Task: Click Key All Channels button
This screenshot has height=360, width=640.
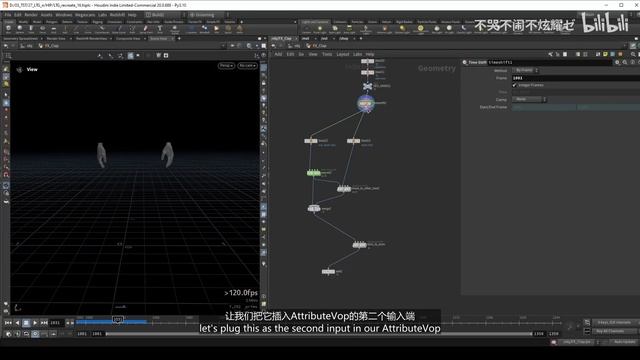Action: pos(614,331)
